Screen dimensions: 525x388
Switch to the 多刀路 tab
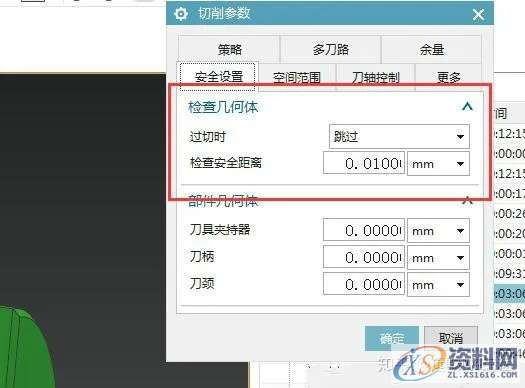coord(330,50)
